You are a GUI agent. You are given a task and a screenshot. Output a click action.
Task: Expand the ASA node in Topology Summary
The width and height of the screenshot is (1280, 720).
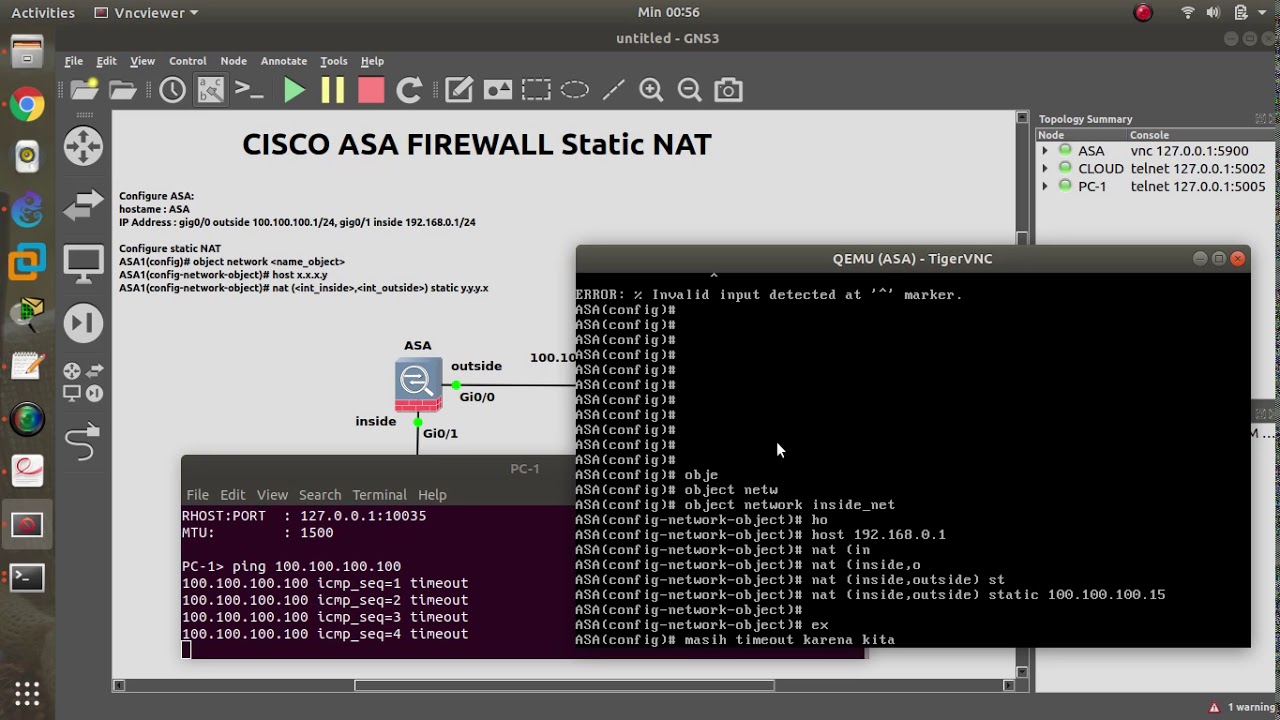pyautogui.click(x=1045, y=151)
